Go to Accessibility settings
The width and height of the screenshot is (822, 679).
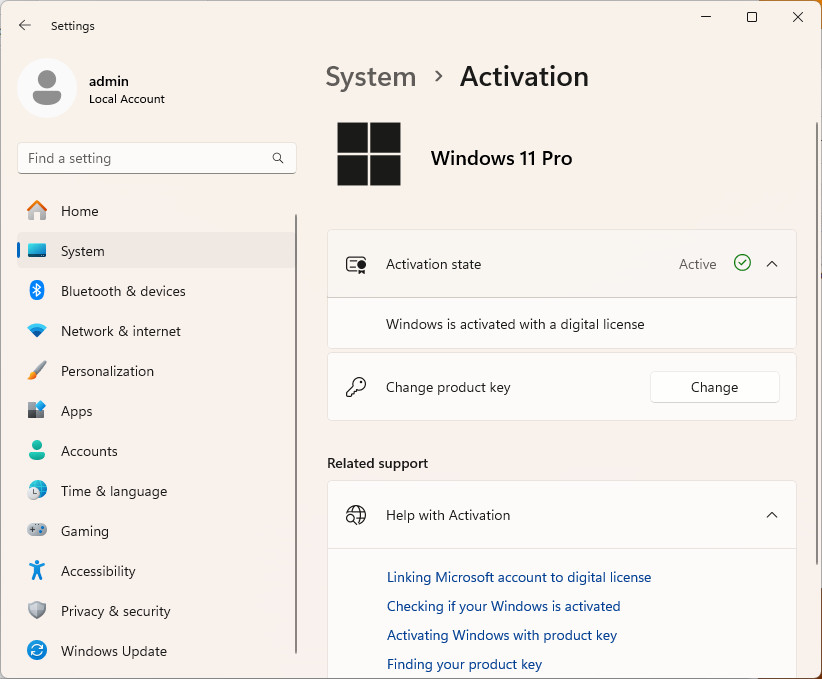(156, 570)
